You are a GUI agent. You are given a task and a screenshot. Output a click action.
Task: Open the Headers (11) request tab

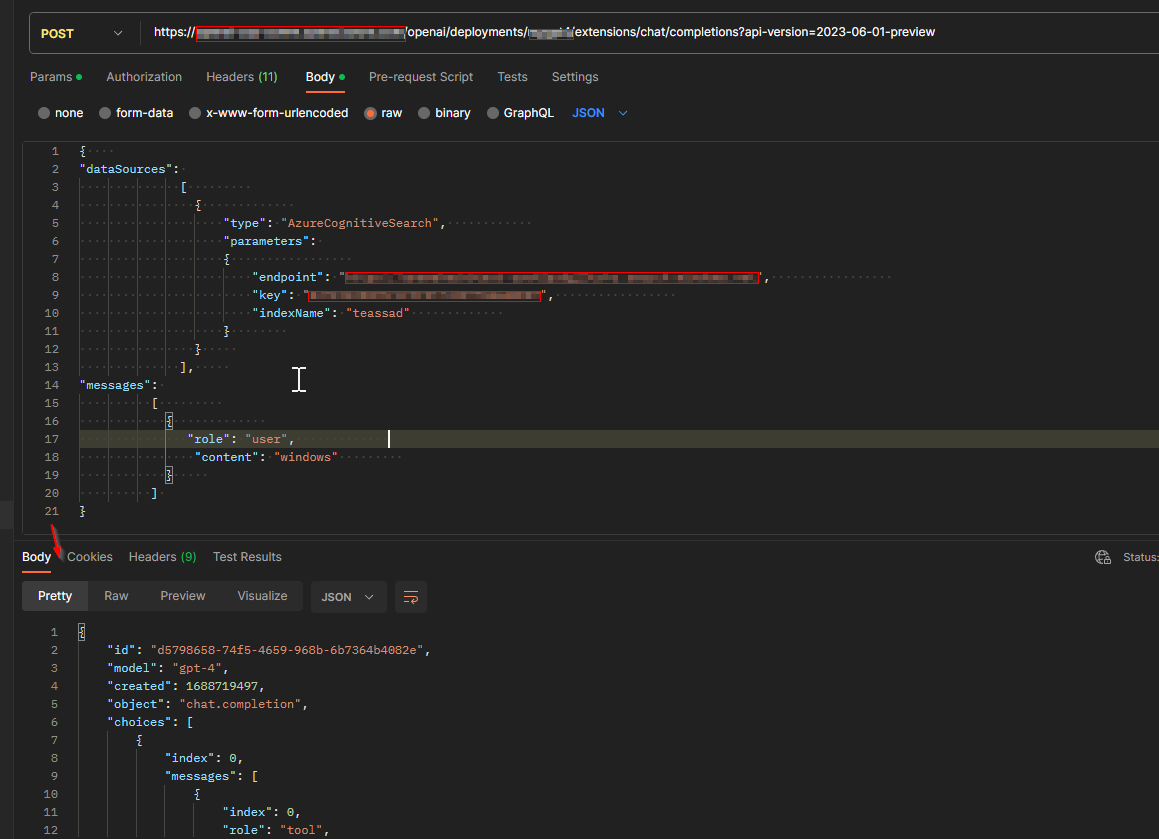(241, 77)
